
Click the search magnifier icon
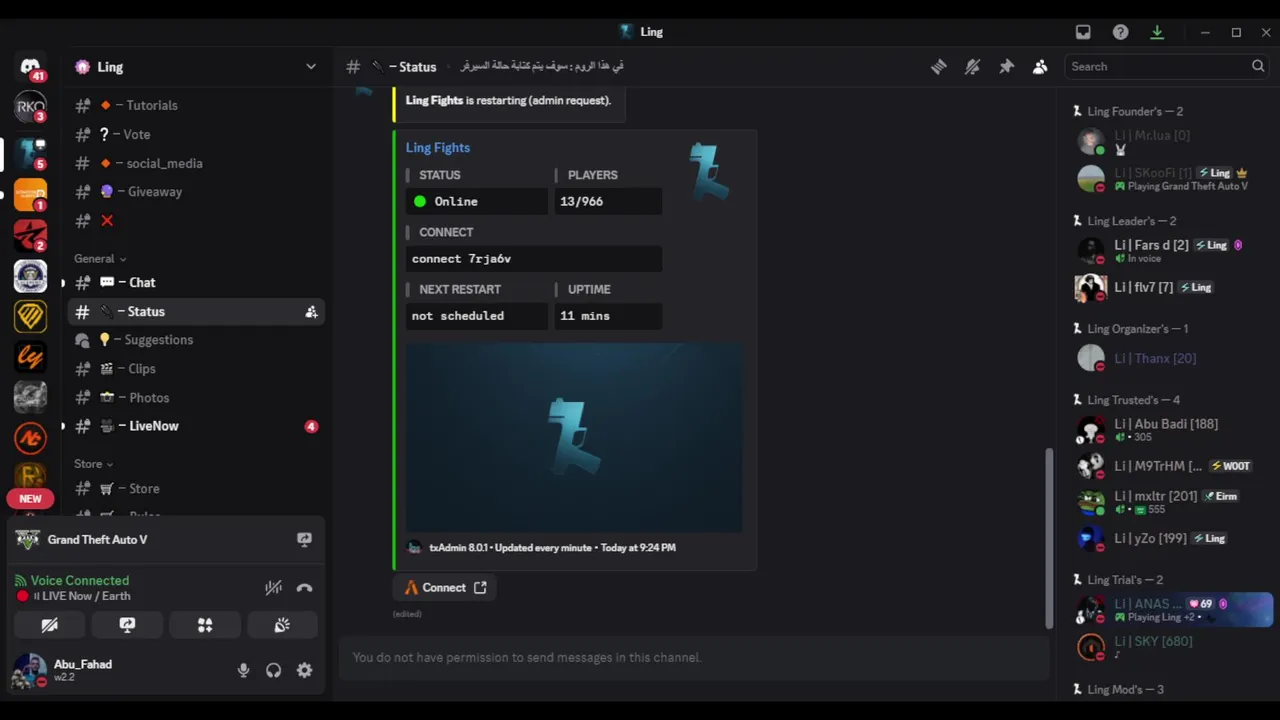pyautogui.click(x=1258, y=66)
